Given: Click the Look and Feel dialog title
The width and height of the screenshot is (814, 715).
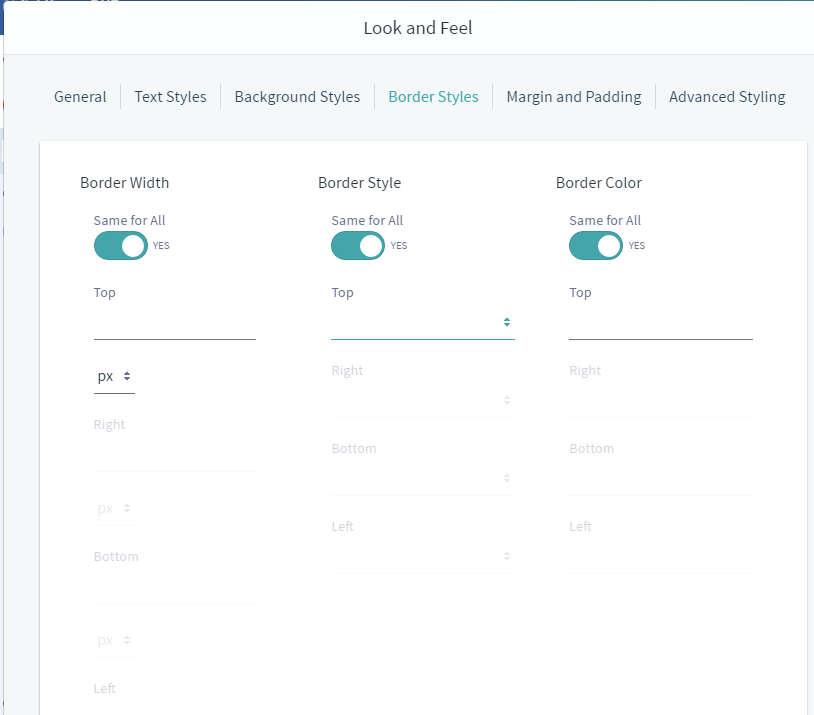Looking at the screenshot, I should coord(418,28).
